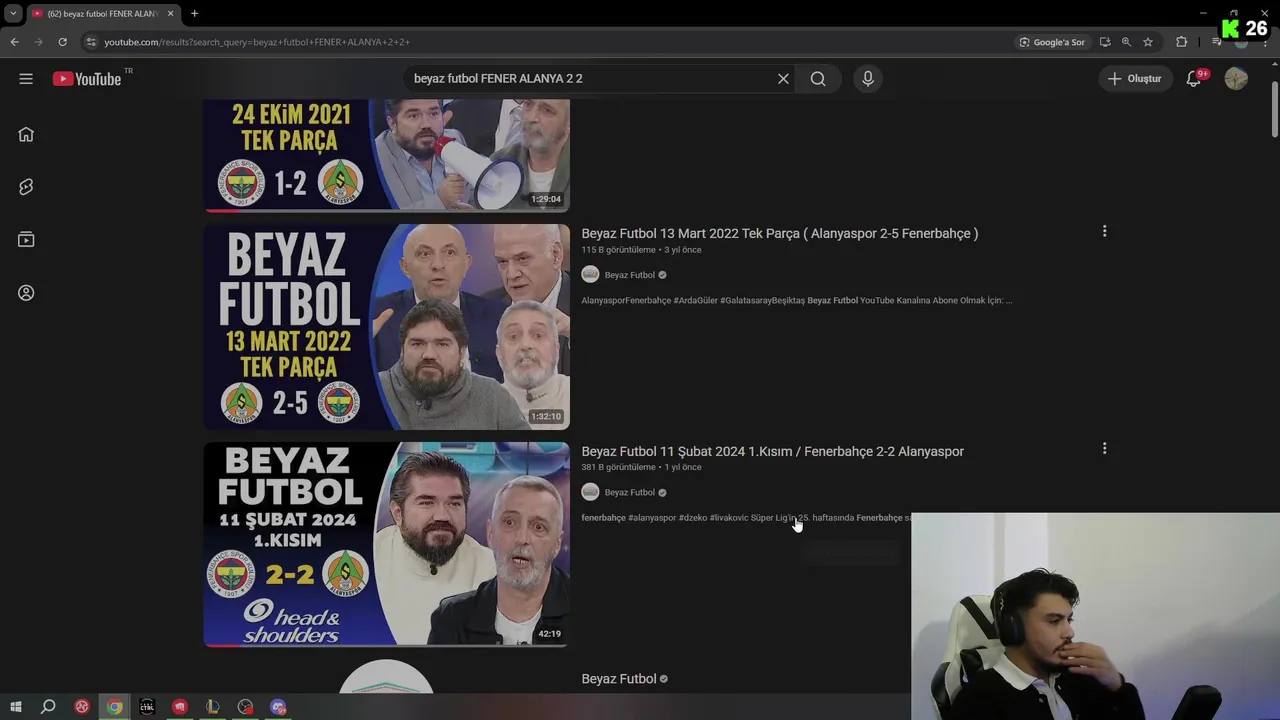This screenshot has height=720, width=1280.
Task: Go back with browser back arrow
Action: [x=14, y=42]
